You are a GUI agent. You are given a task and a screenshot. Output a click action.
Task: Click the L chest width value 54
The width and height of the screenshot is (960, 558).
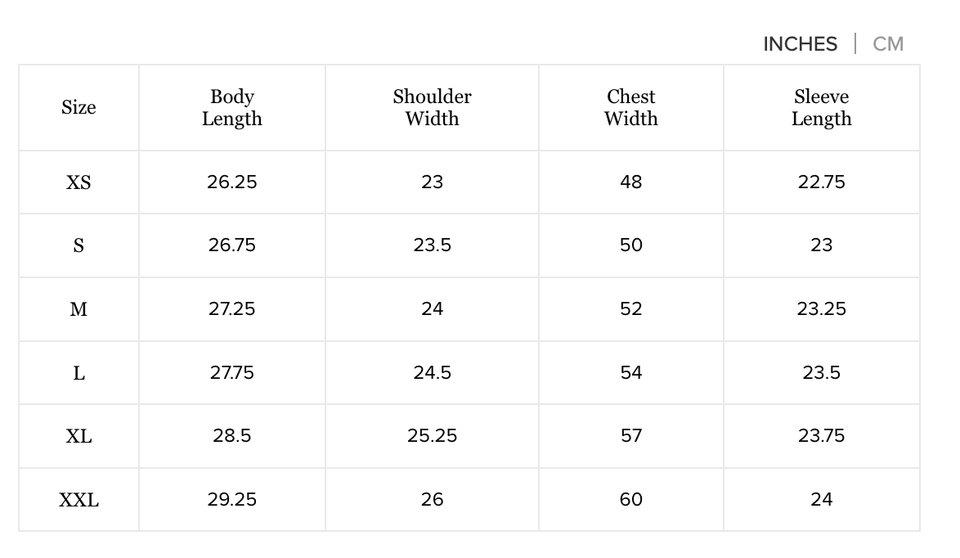click(x=631, y=373)
